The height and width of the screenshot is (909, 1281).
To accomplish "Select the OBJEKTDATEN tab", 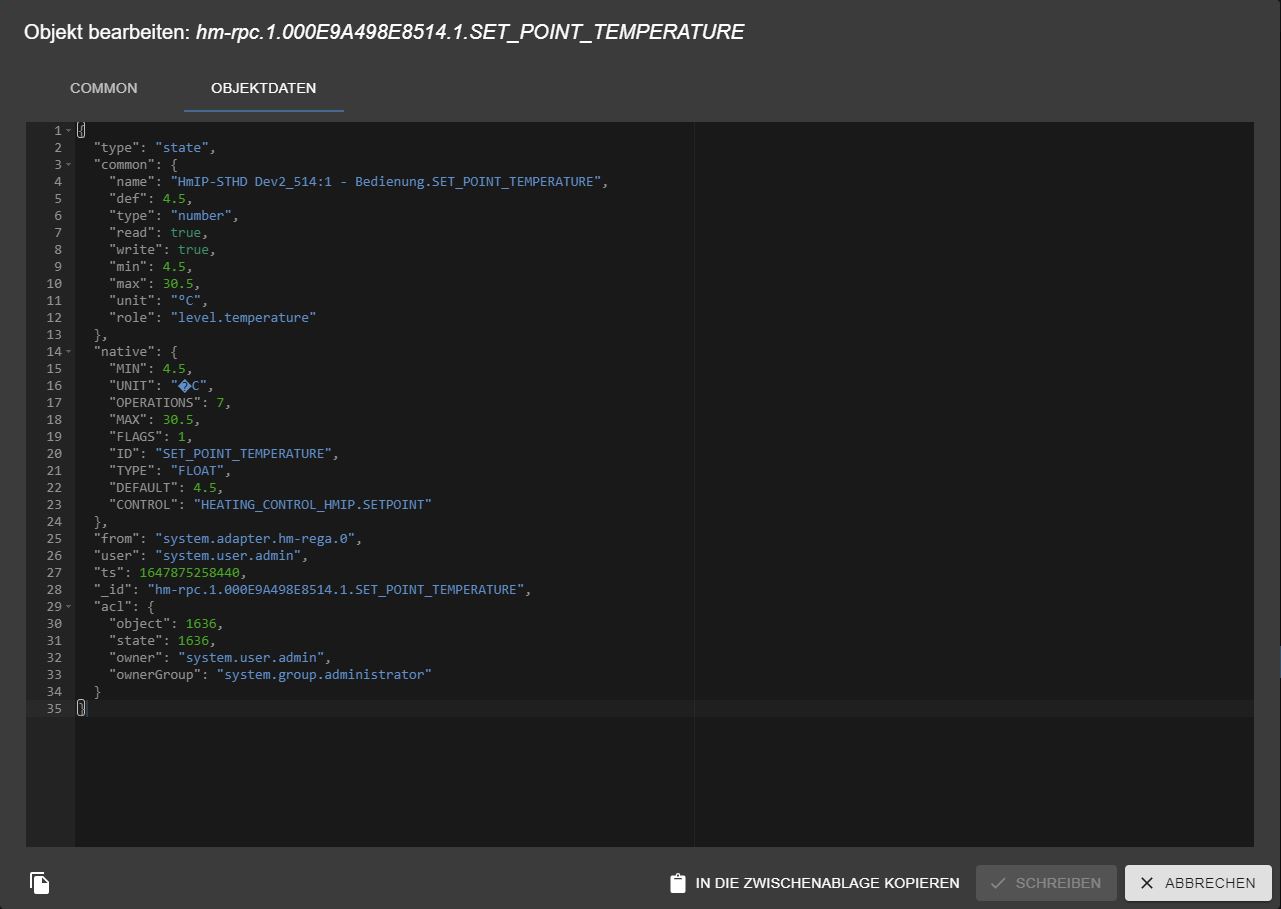I will coord(263,88).
